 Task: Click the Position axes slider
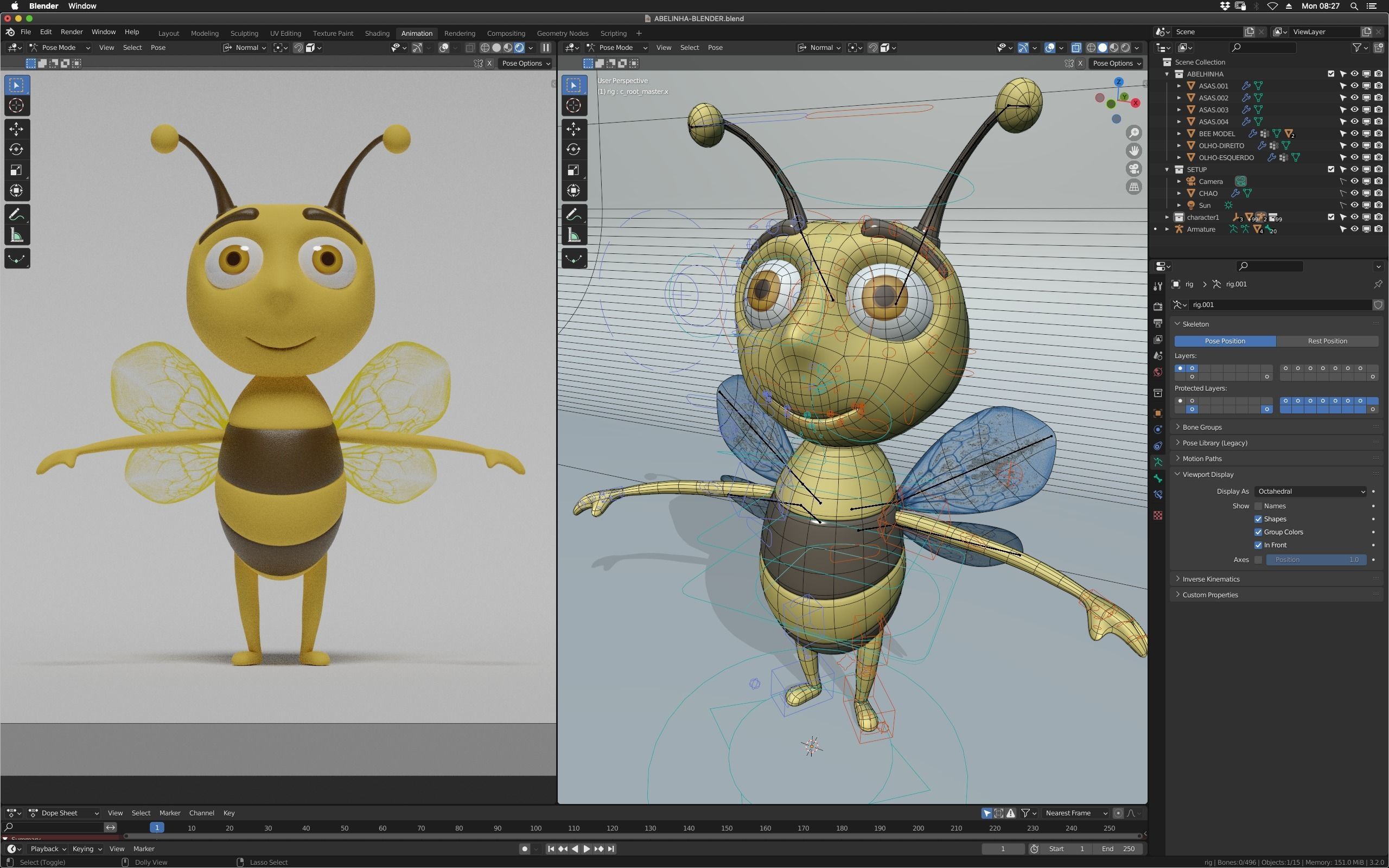(1317, 560)
